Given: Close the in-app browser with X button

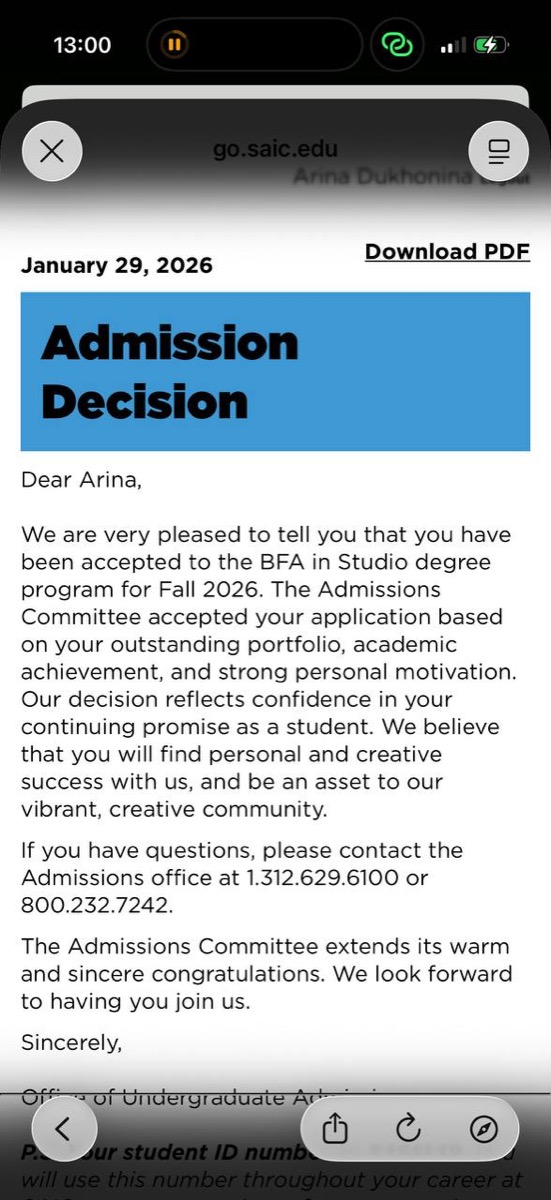Looking at the screenshot, I should click(x=51, y=151).
